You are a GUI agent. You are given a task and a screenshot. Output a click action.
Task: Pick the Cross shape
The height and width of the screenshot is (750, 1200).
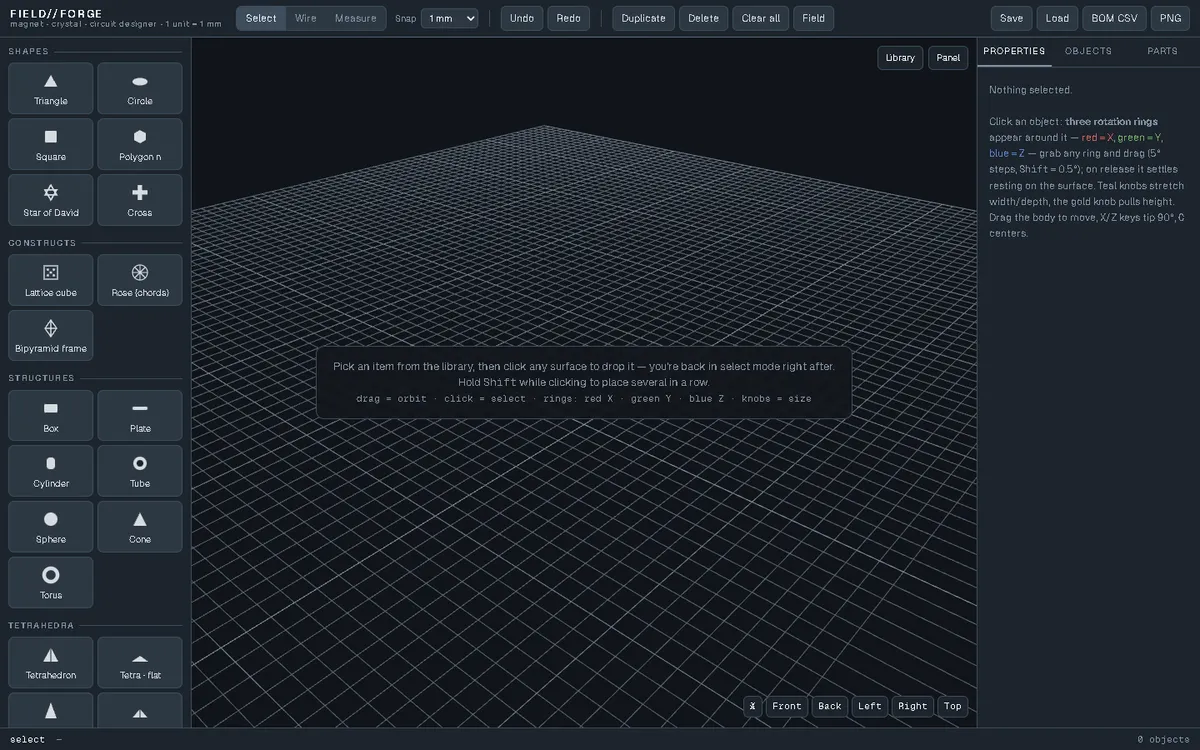140,200
